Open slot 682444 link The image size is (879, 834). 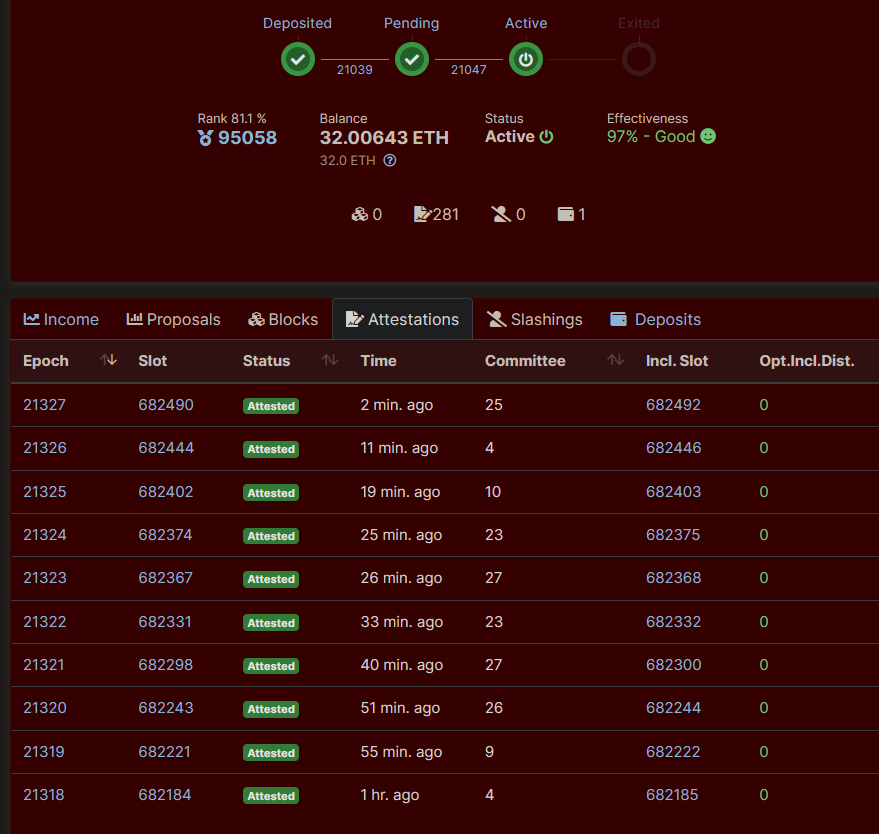pos(166,448)
